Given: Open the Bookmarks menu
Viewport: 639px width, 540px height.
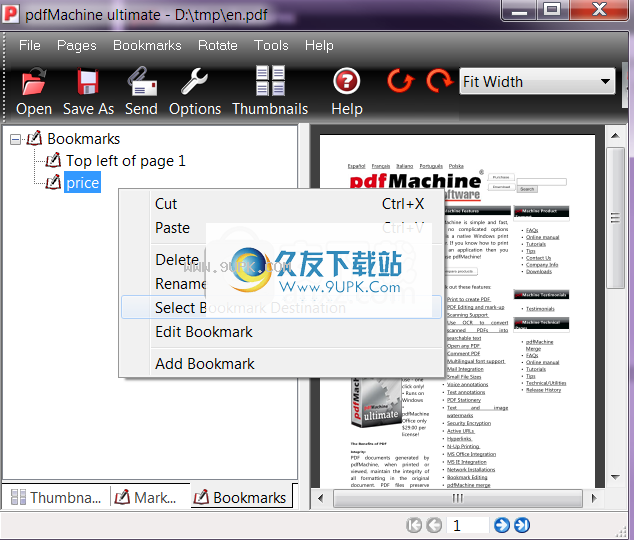Looking at the screenshot, I should (x=147, y=45).
